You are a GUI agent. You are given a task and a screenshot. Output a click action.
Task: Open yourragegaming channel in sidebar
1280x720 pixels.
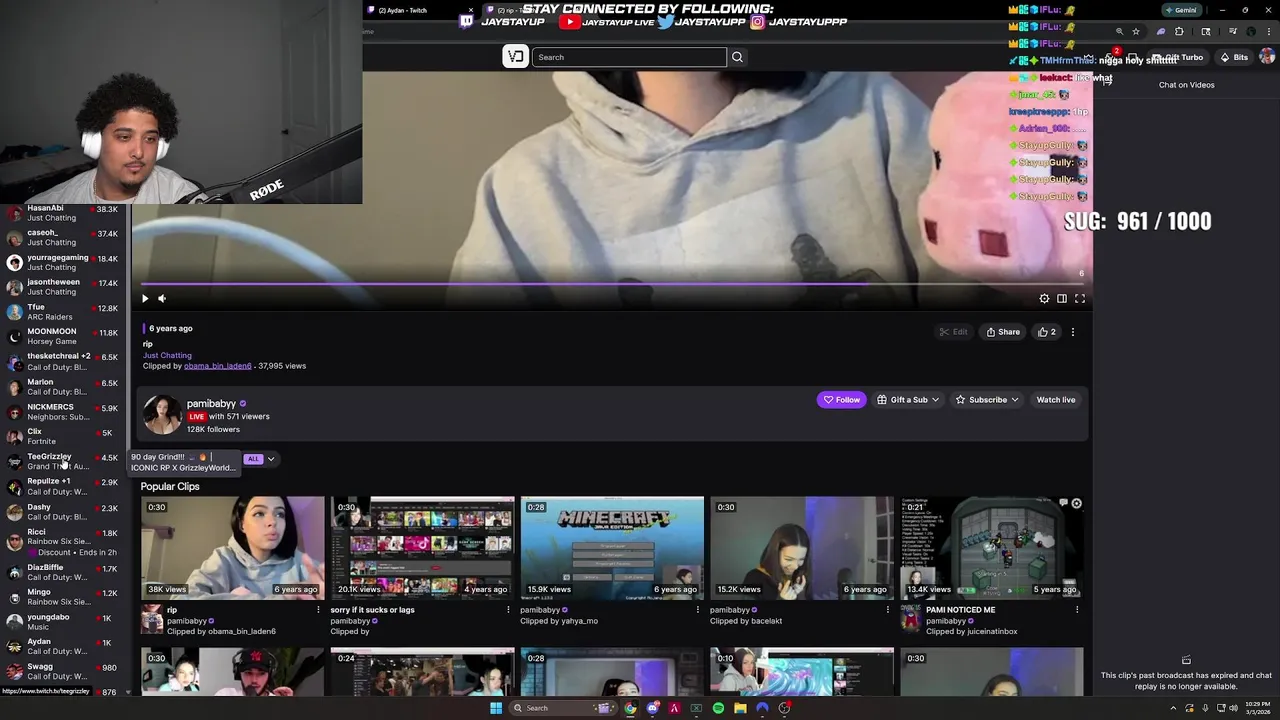[63, 262]
